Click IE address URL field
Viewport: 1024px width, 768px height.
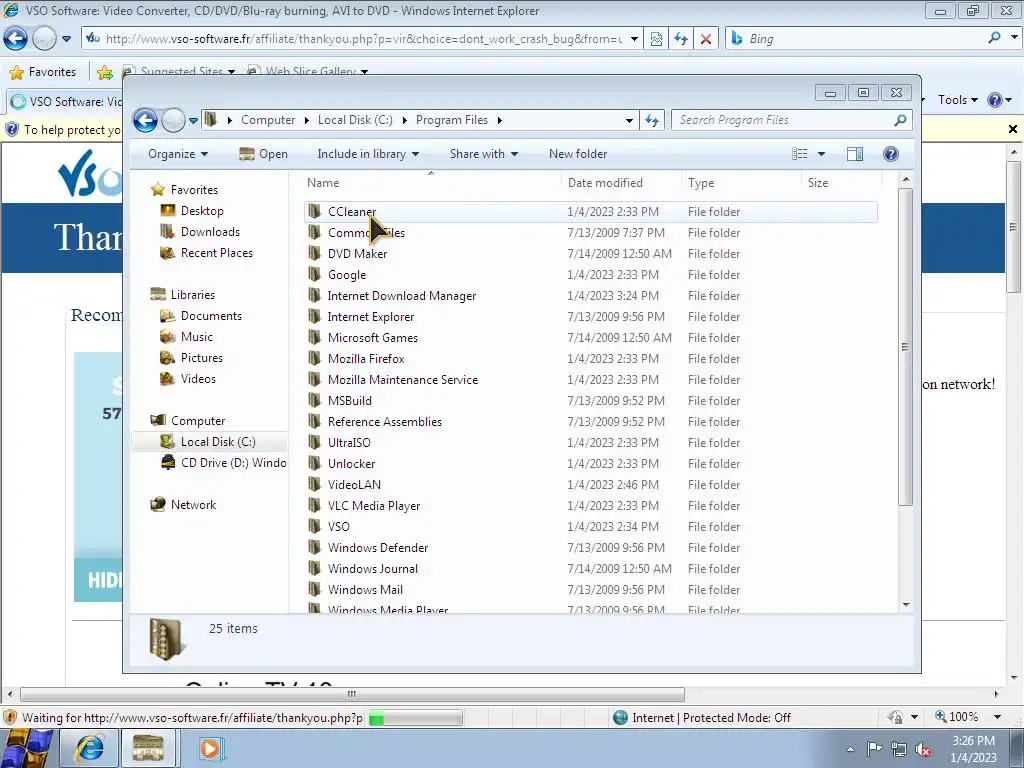coord(363,39)
